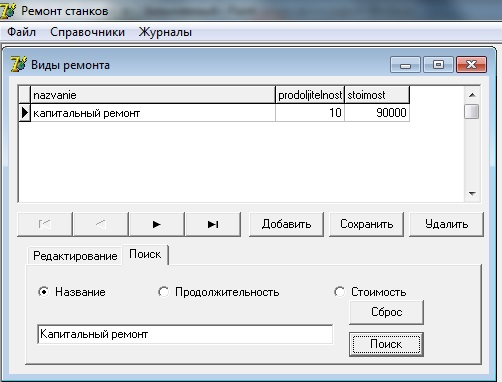Click the prodoljitelnost column header
Viewport: 502px width, 382px height.
310,95
